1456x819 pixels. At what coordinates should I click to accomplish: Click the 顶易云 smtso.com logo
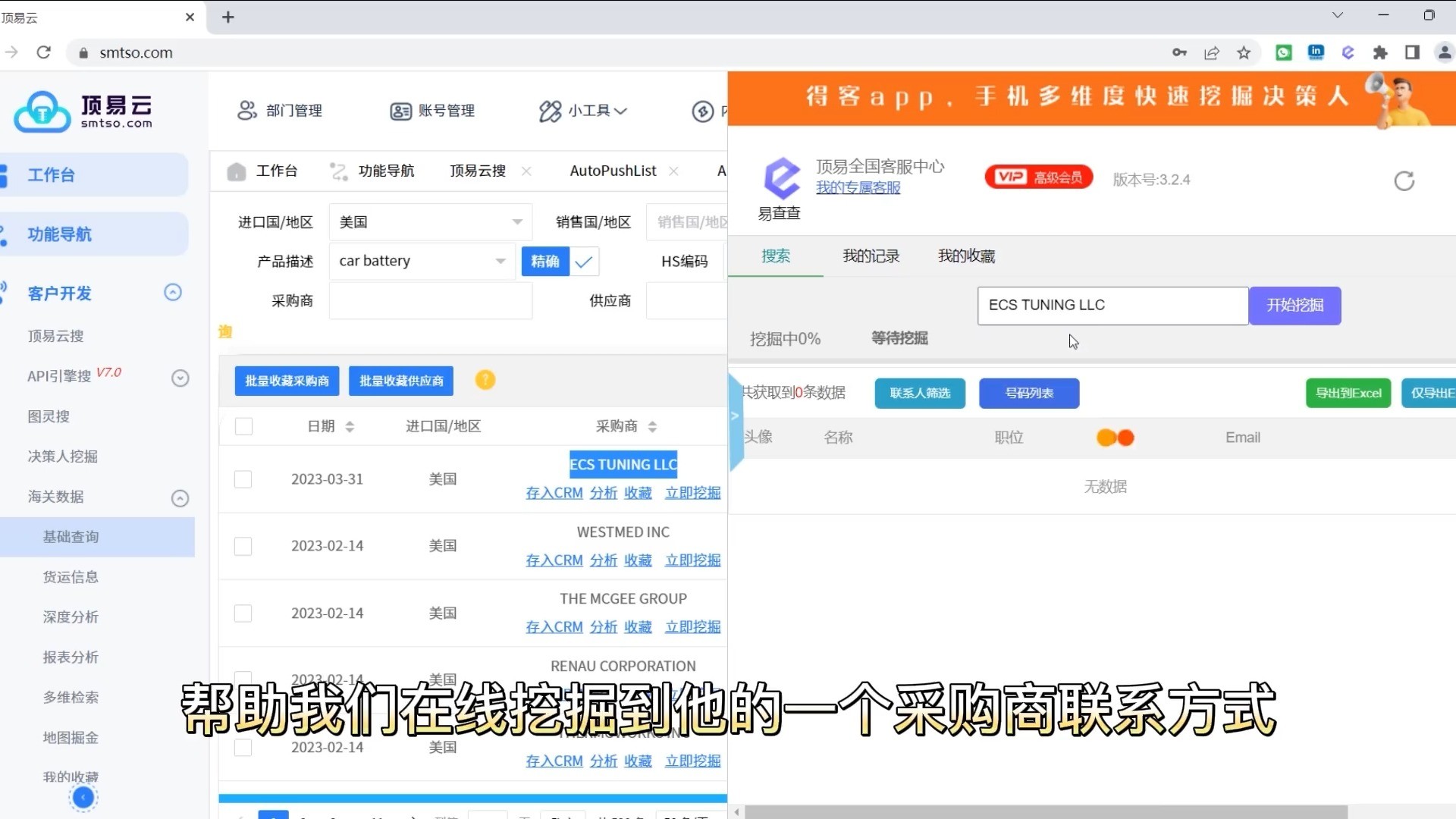click(83, 111)
